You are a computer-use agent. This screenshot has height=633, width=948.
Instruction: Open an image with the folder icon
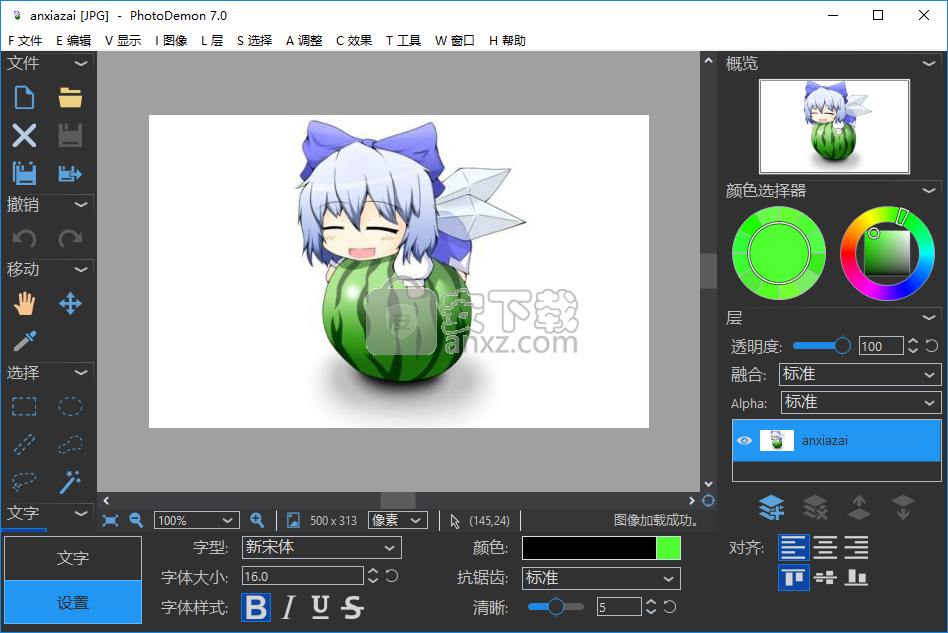(x=70, y=98)
